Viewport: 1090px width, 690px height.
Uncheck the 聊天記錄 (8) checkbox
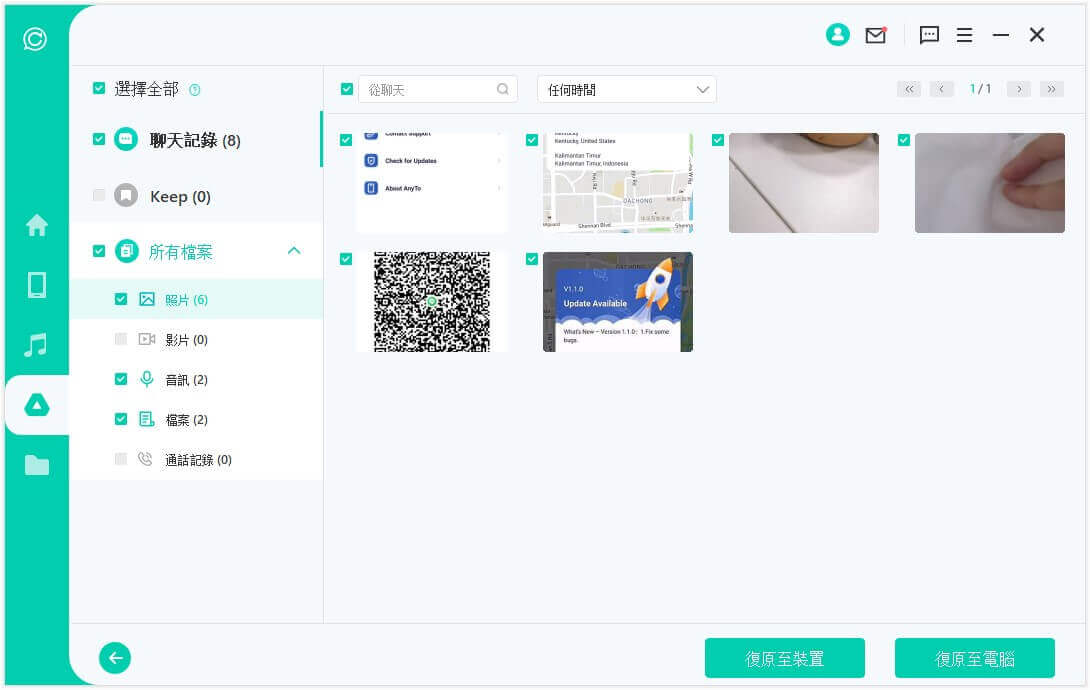(x=99, y=139)
